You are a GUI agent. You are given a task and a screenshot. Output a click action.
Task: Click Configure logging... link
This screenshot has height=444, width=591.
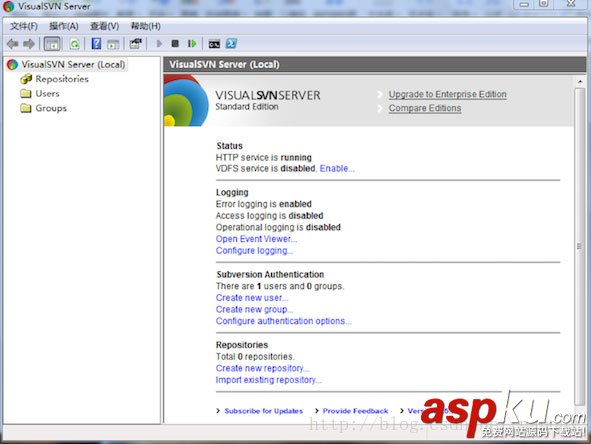(254, 251)
